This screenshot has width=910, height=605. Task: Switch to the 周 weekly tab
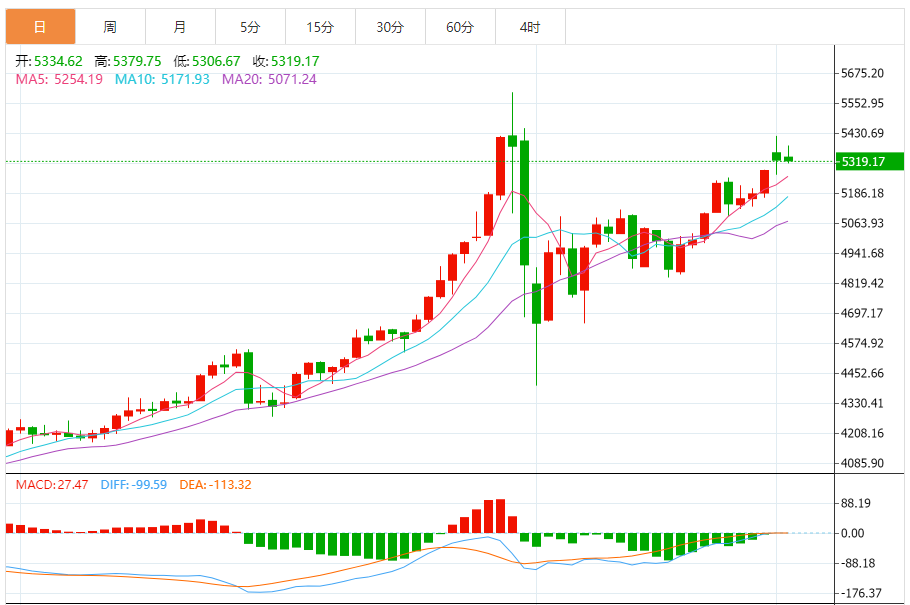(110, 27)
